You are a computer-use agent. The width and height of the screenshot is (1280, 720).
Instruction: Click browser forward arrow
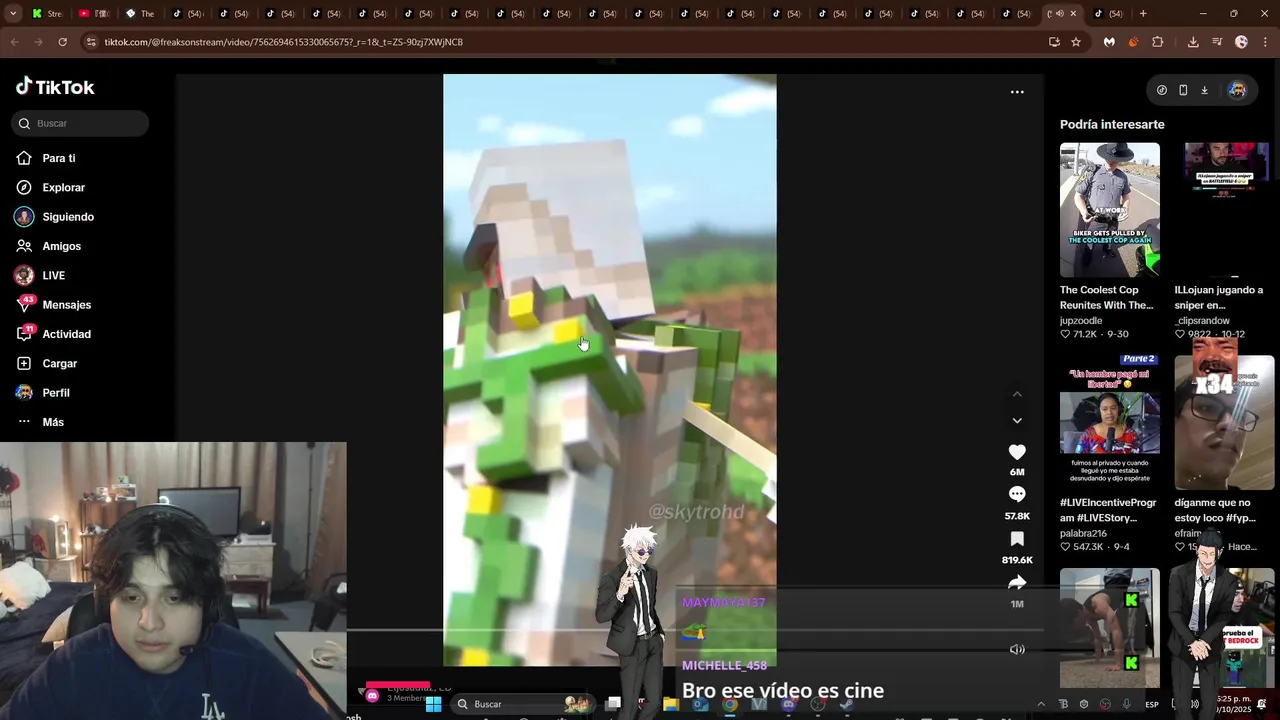click(x=38, y=42)
